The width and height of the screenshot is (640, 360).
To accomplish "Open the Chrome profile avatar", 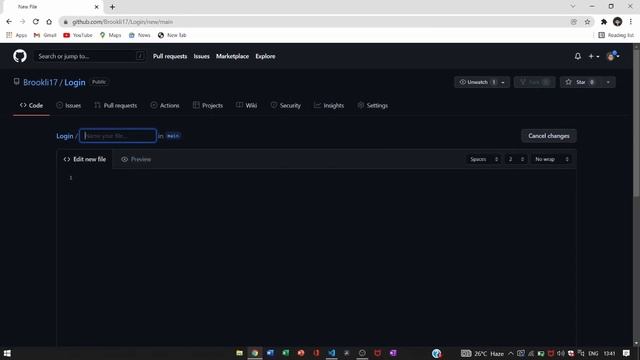I will click(x=617, y=22).
